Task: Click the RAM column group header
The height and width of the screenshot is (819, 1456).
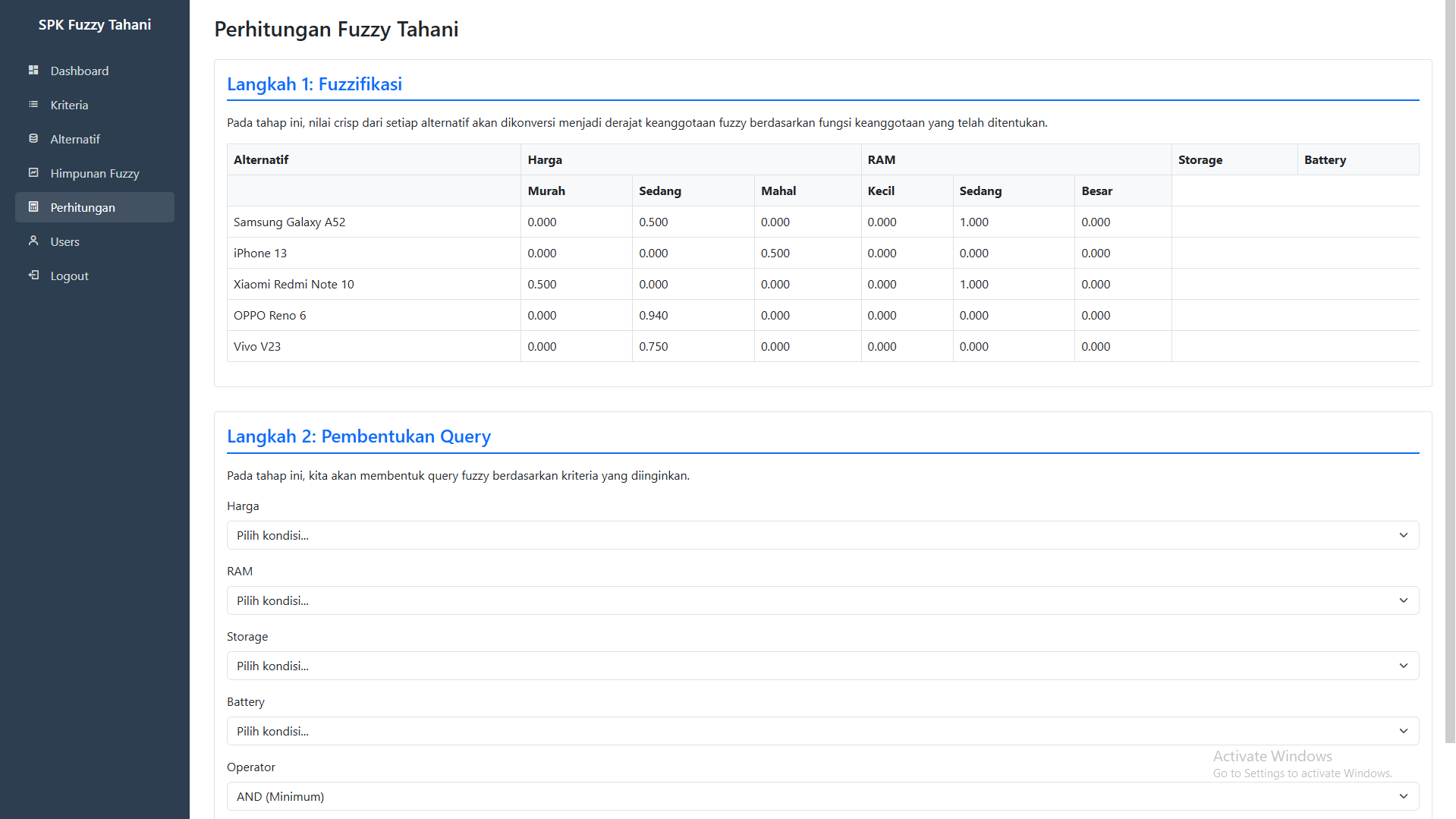Action: click(x=881, y=159)
